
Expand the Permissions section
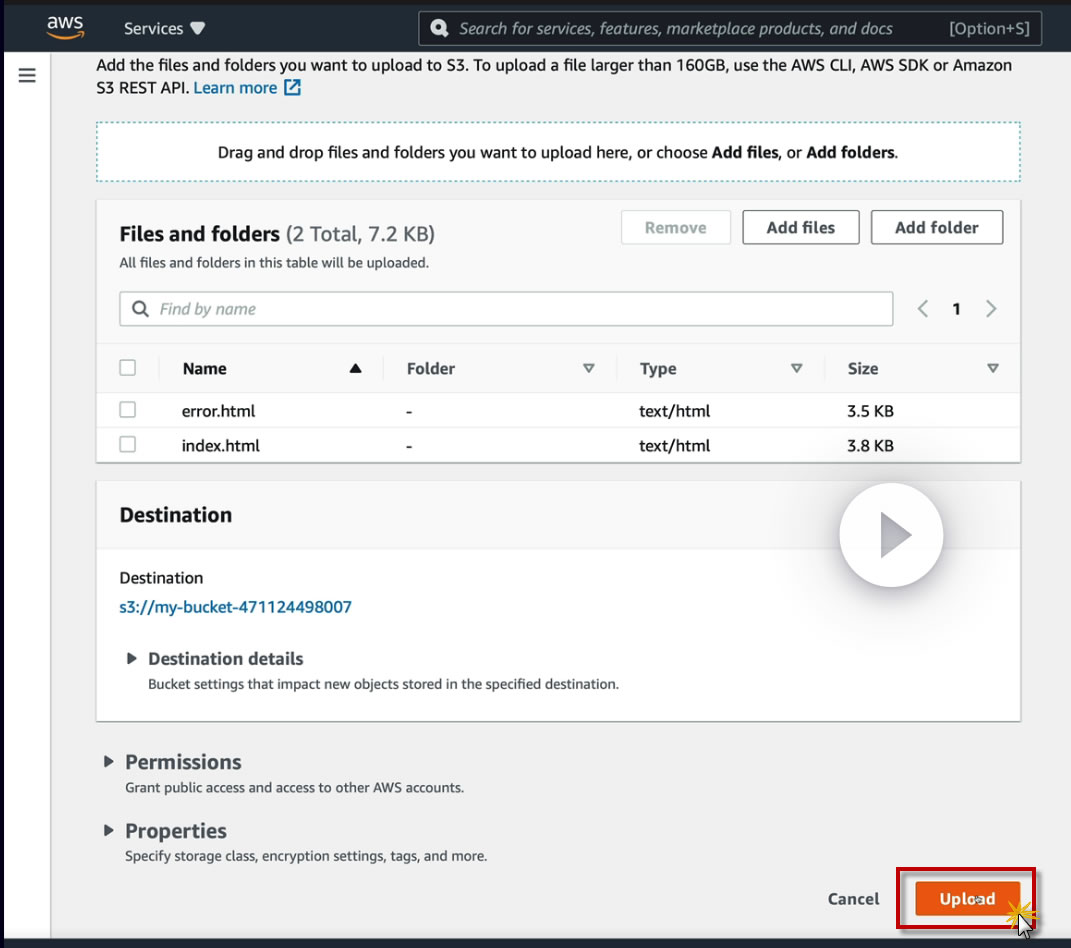(x=109, y=762)
